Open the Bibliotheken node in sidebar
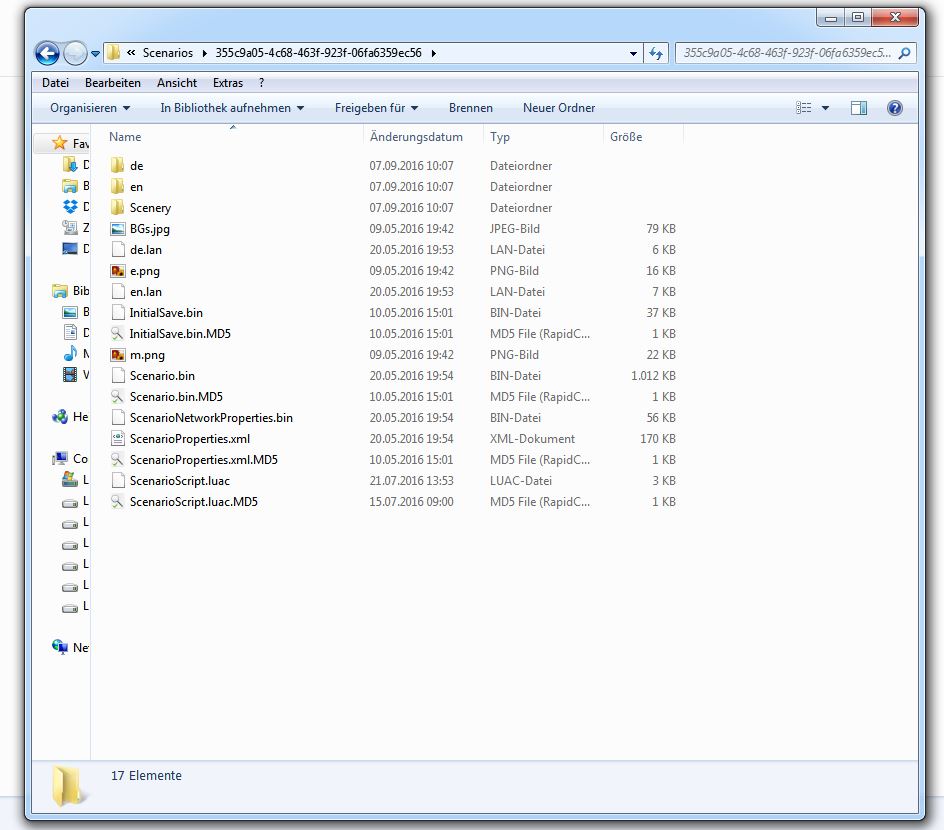The width and height of the screenshot is (944, 830). tap(70, 291)
